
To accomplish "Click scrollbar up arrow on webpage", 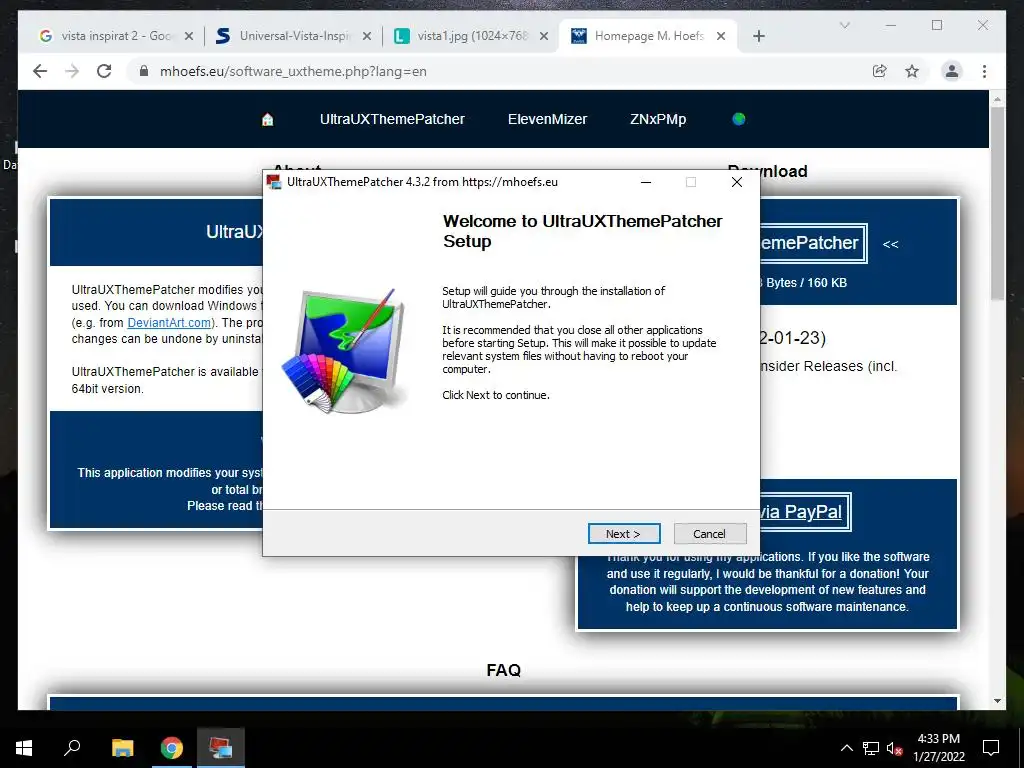I will 997,99.
